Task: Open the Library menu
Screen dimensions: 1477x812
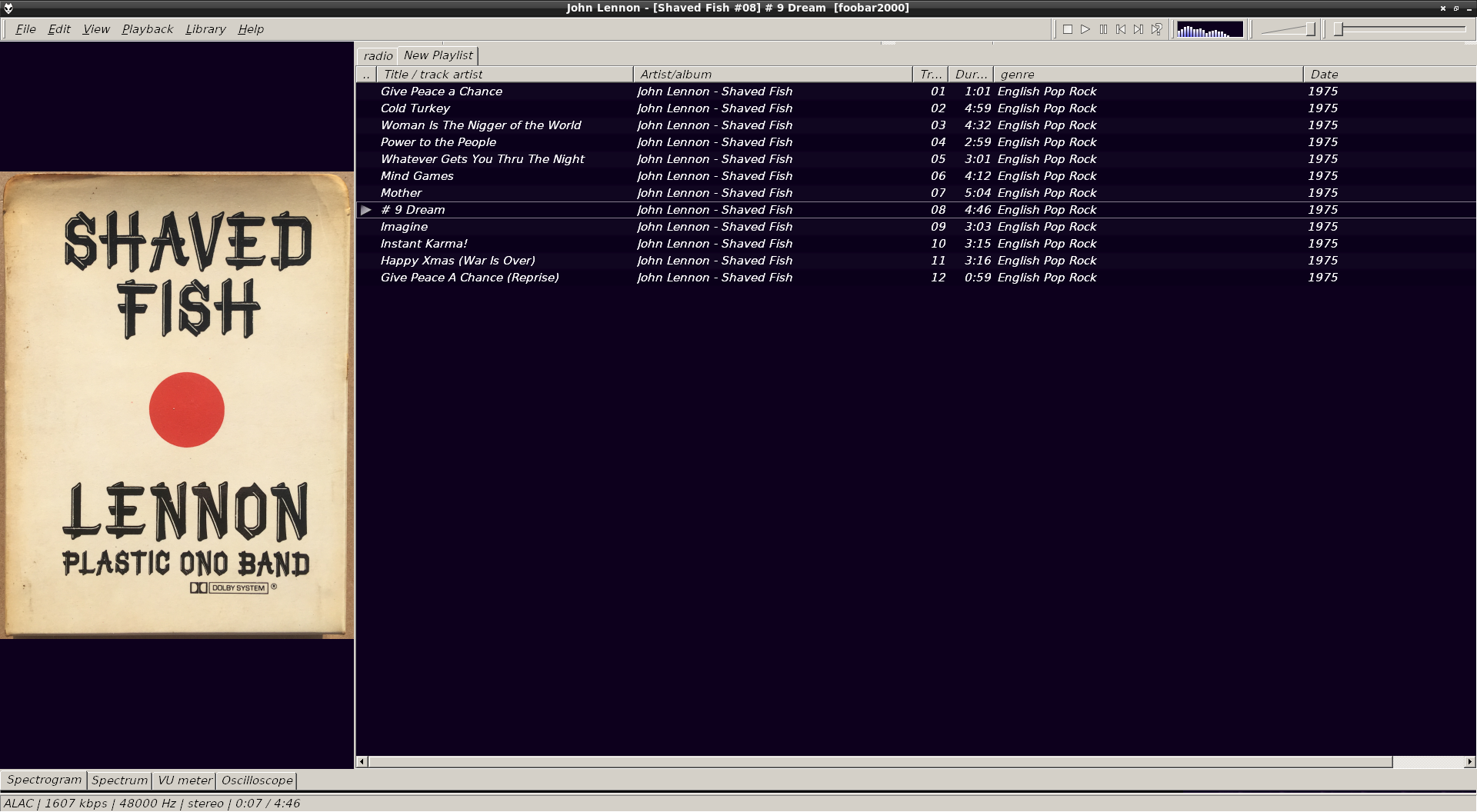Action: tap(205, 29)
